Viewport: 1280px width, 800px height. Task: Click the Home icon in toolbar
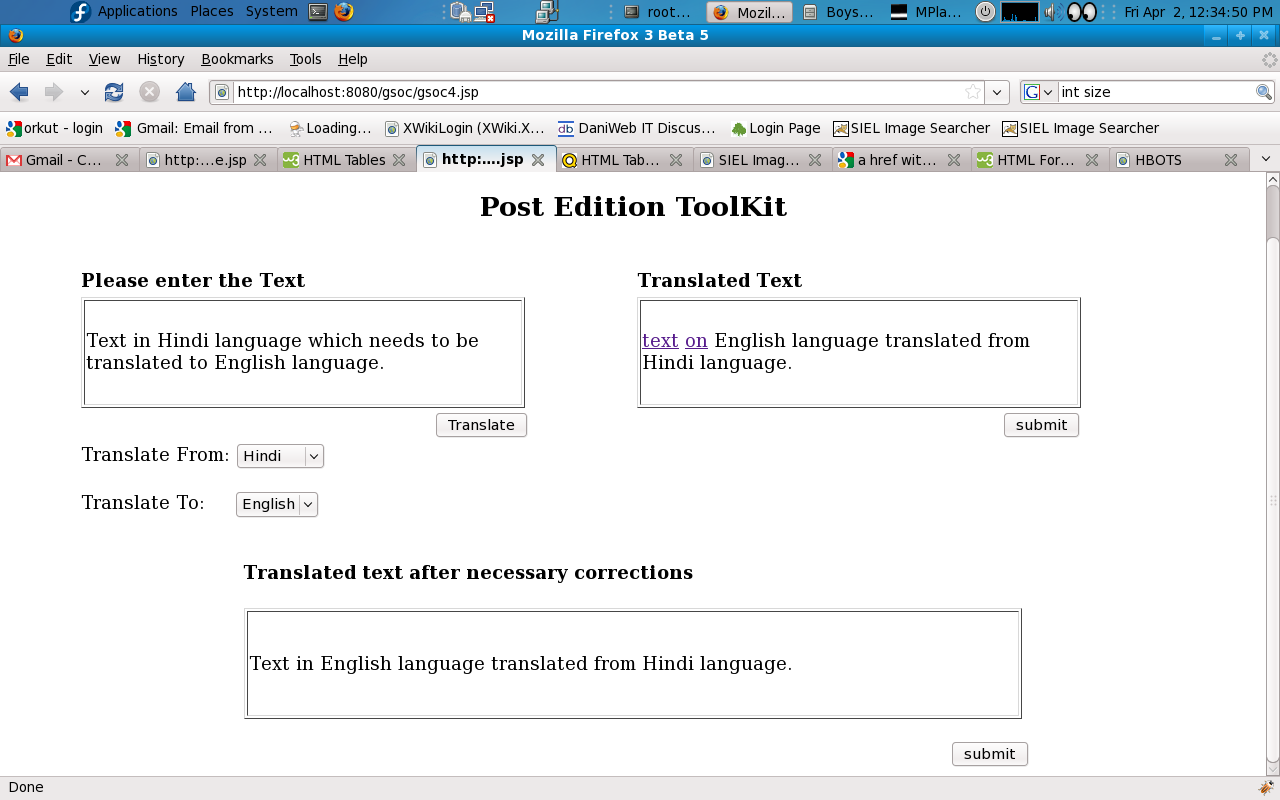(x=185, y=92)
